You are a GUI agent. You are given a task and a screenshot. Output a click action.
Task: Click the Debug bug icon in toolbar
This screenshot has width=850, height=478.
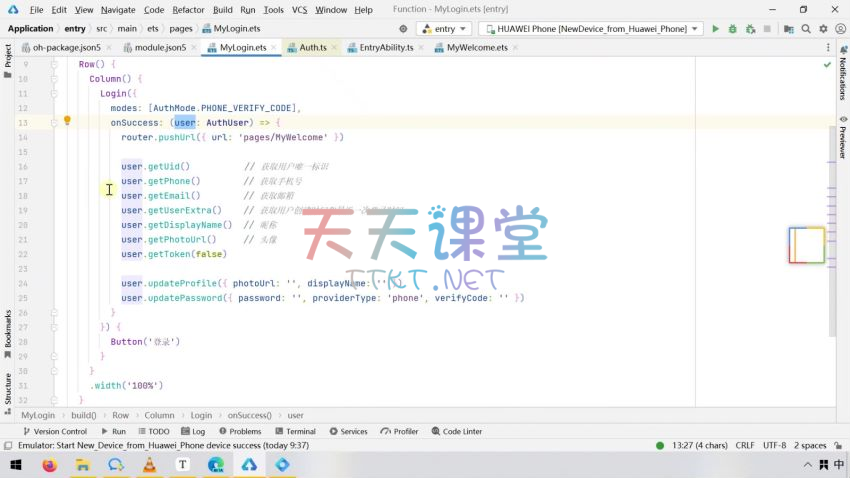733,29
